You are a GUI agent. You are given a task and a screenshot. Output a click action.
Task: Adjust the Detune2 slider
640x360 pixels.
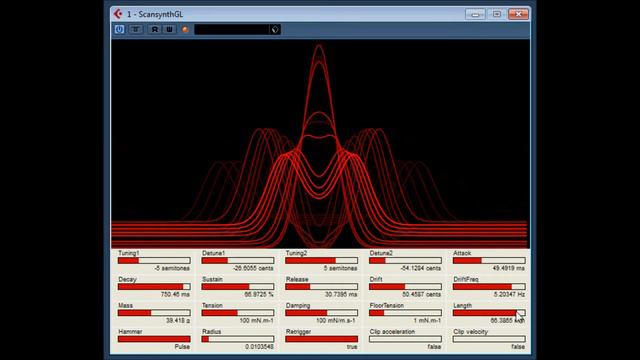pos(405,260)
